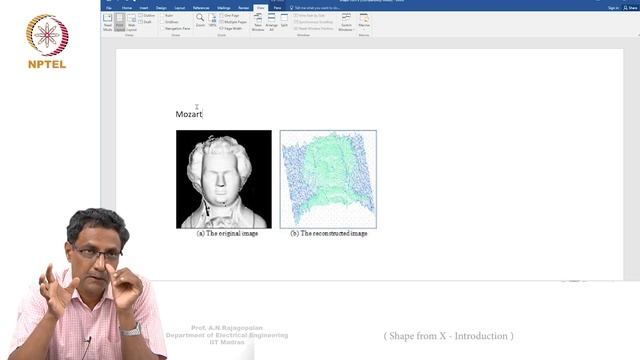Switch to Draft view
This screenshot has width=640, height=360.
pos(145,22)
